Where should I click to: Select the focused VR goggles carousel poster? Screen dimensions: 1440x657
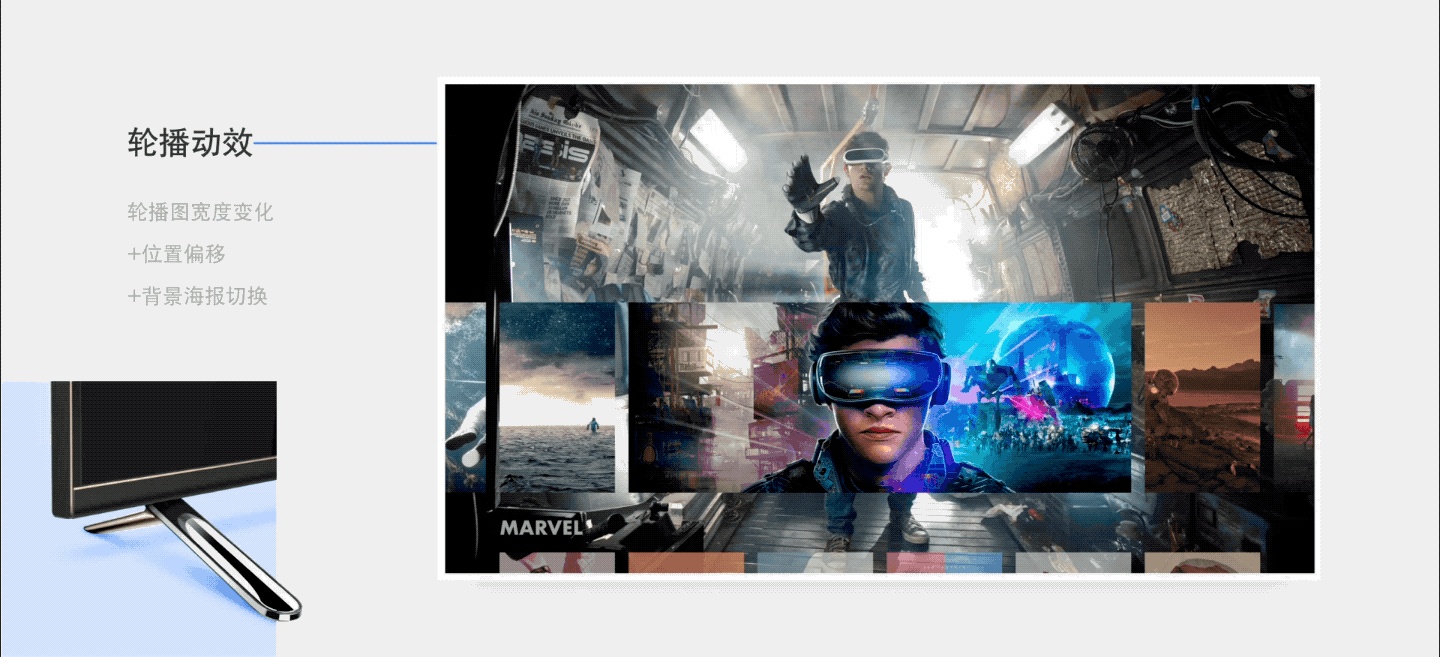click(x=880, y=397)
